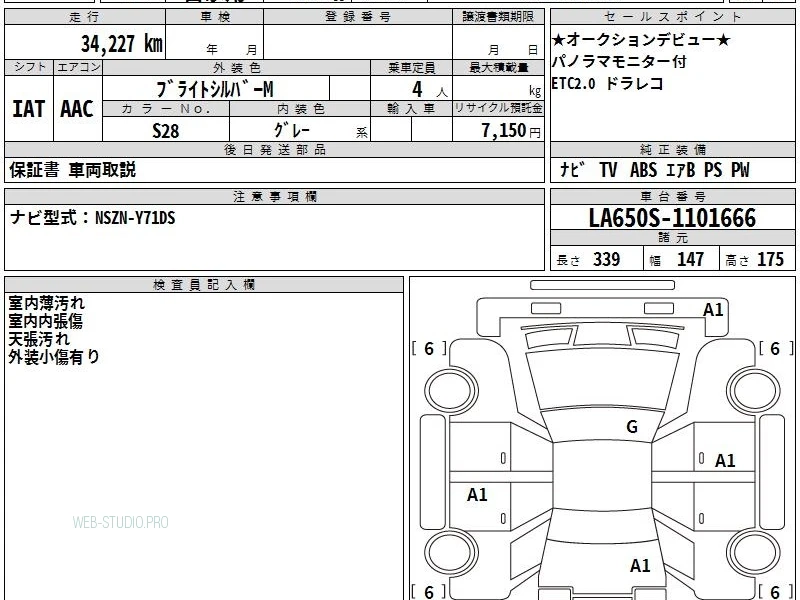The height and width of the screenshot is (600, 800).
Task: Click chassis number LA650S-1101666
Action: 672,218
